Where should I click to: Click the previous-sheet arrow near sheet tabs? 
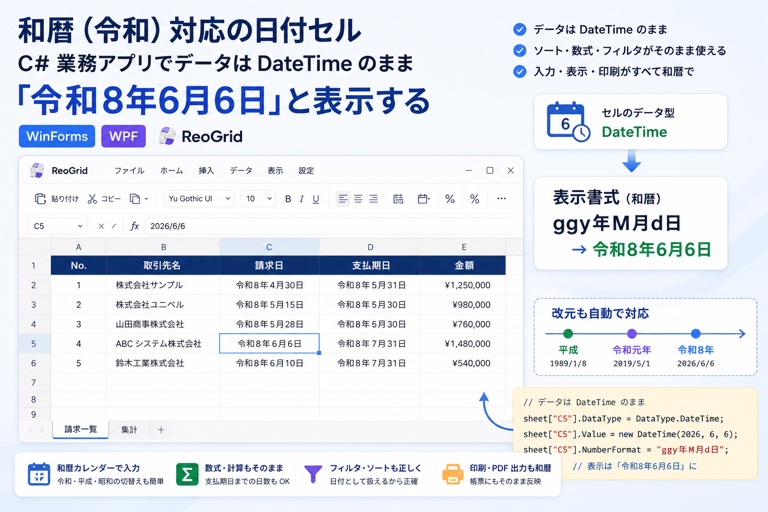click(30, 430)
